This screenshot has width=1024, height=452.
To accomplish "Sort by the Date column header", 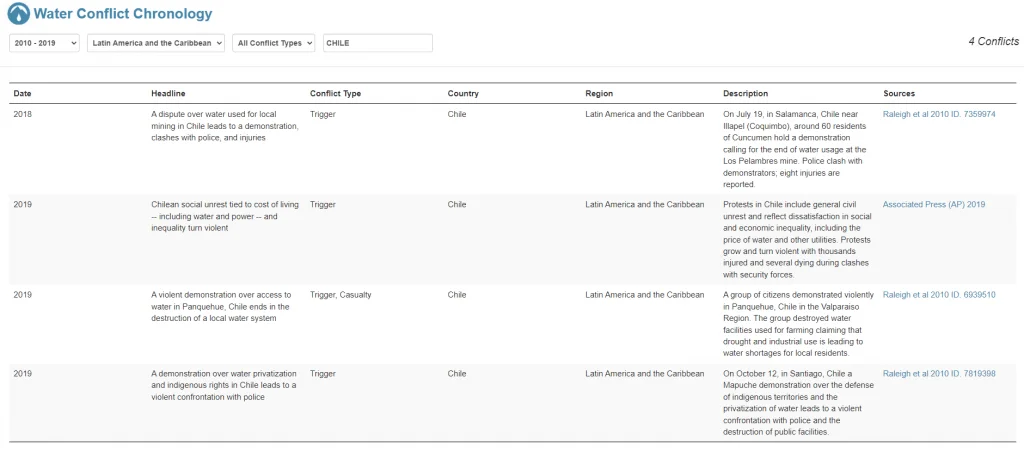I will pyautogui.click(x=22, y=93).
